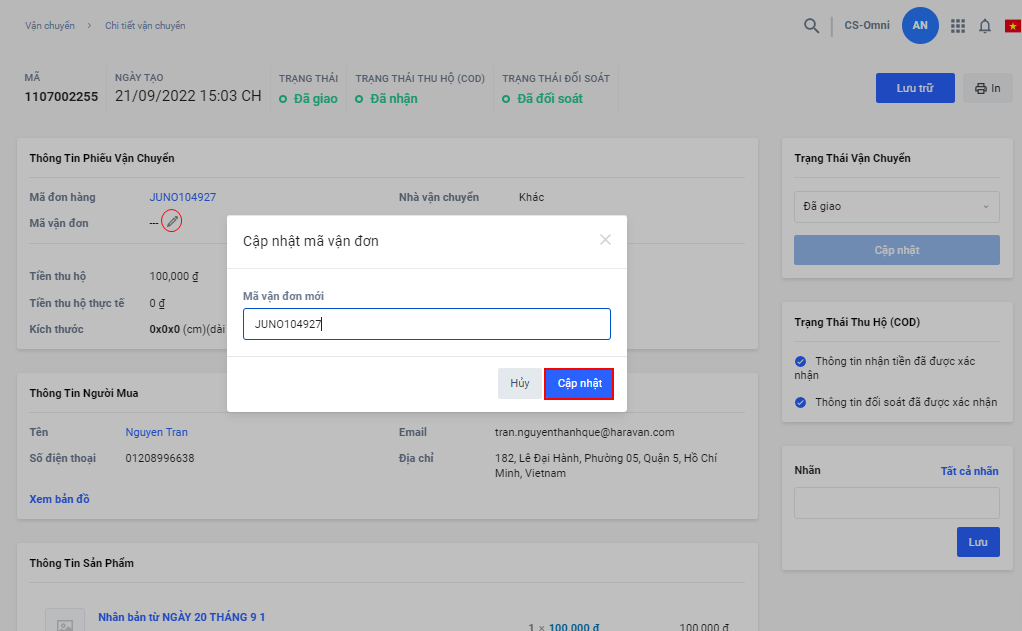
Task: Close the Cập nhật mã vận đơn dialog
Action: [x=605, y=240]
